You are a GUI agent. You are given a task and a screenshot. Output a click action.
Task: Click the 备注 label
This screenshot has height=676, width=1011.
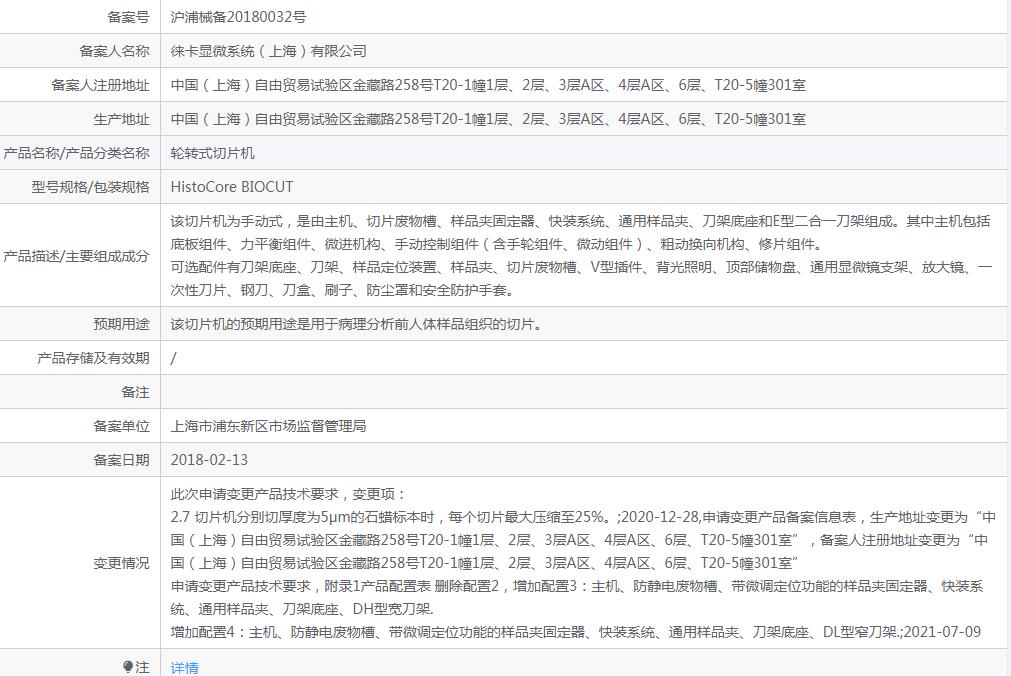pyautogui.click(x=135, y=392)
